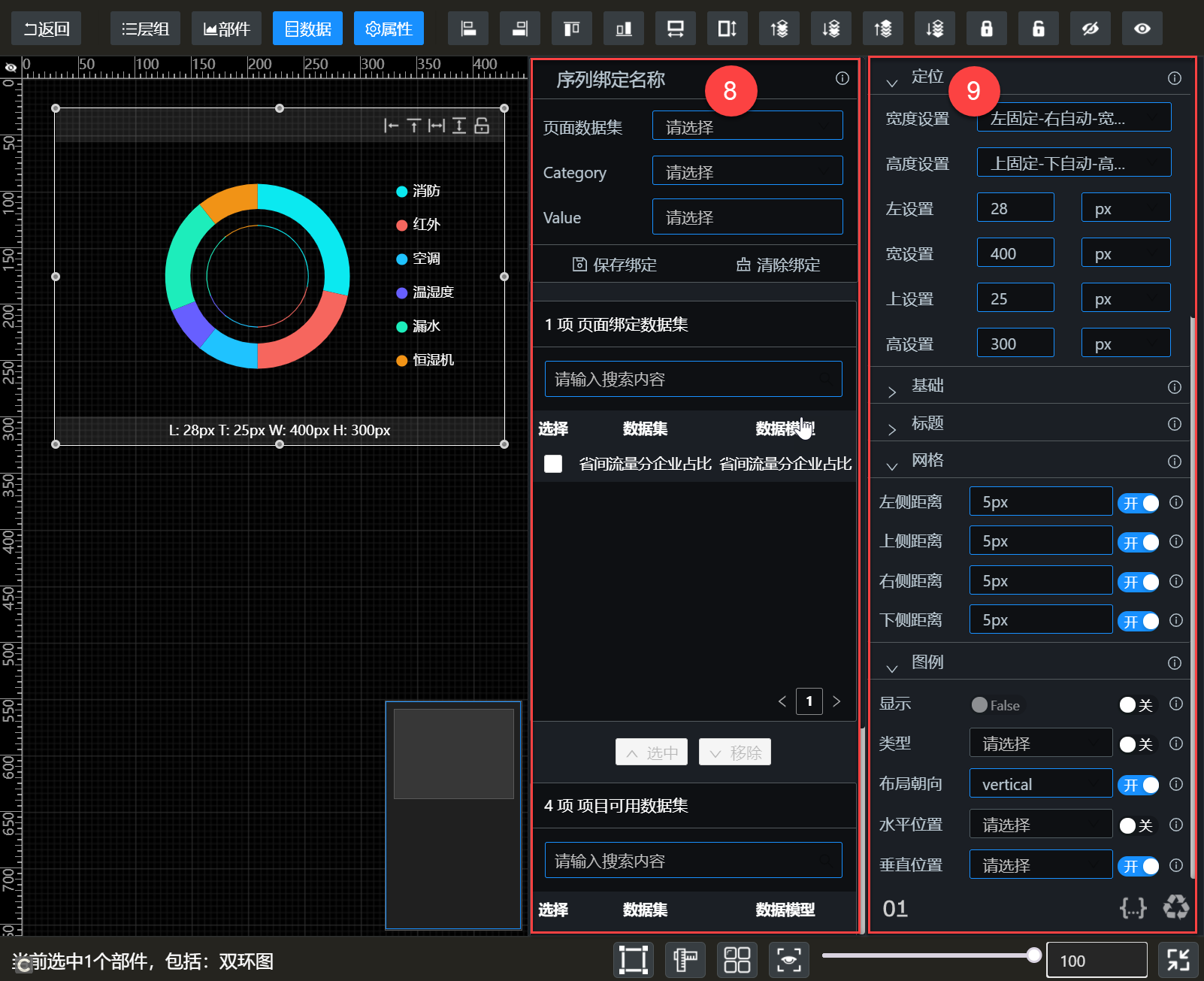Click the collapse fullscreen icon bottom right
Viewport: 1204px width, 981px height.
(1178, 960)
